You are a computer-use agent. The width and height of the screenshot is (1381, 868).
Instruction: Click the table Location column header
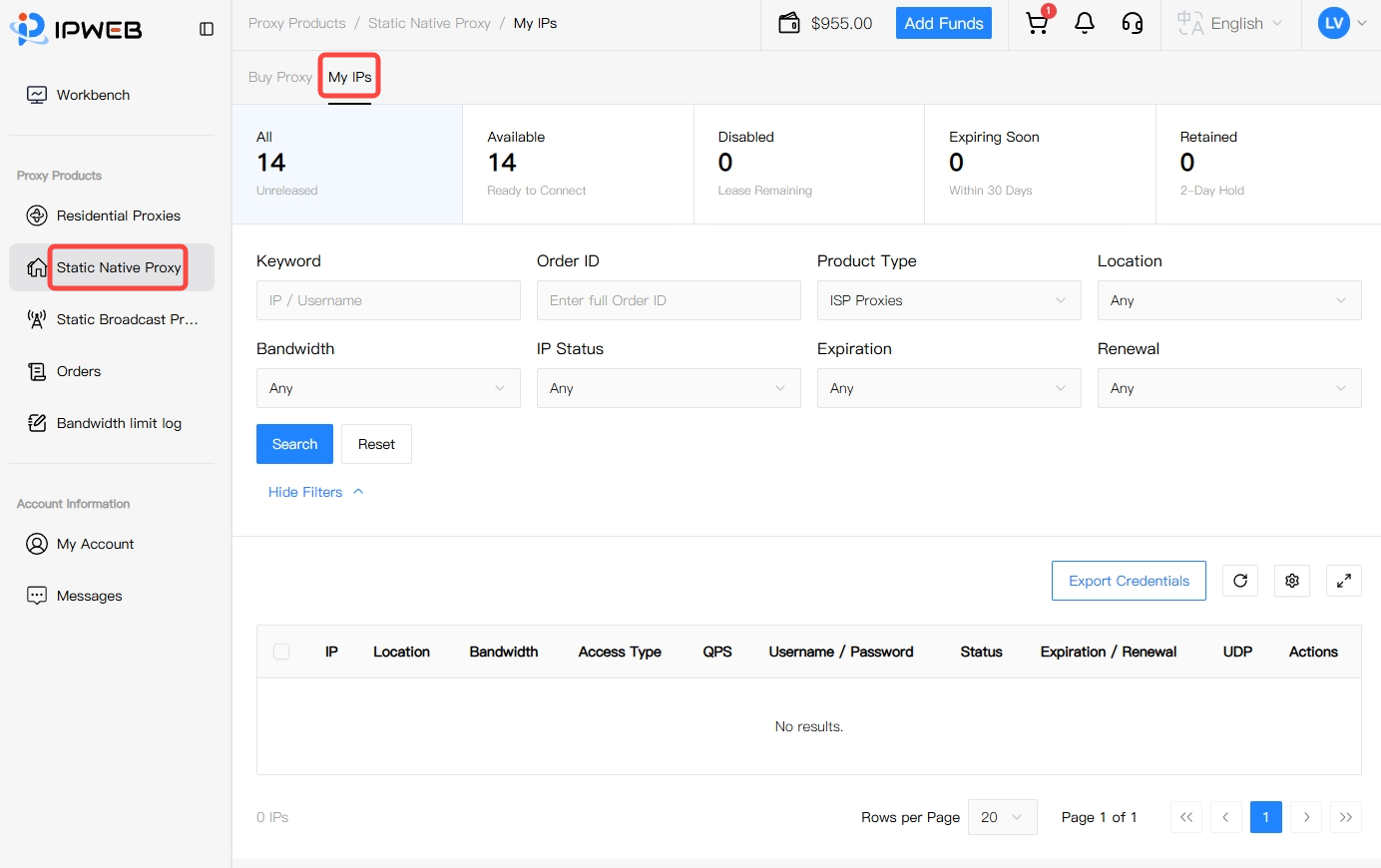(401, 651)
